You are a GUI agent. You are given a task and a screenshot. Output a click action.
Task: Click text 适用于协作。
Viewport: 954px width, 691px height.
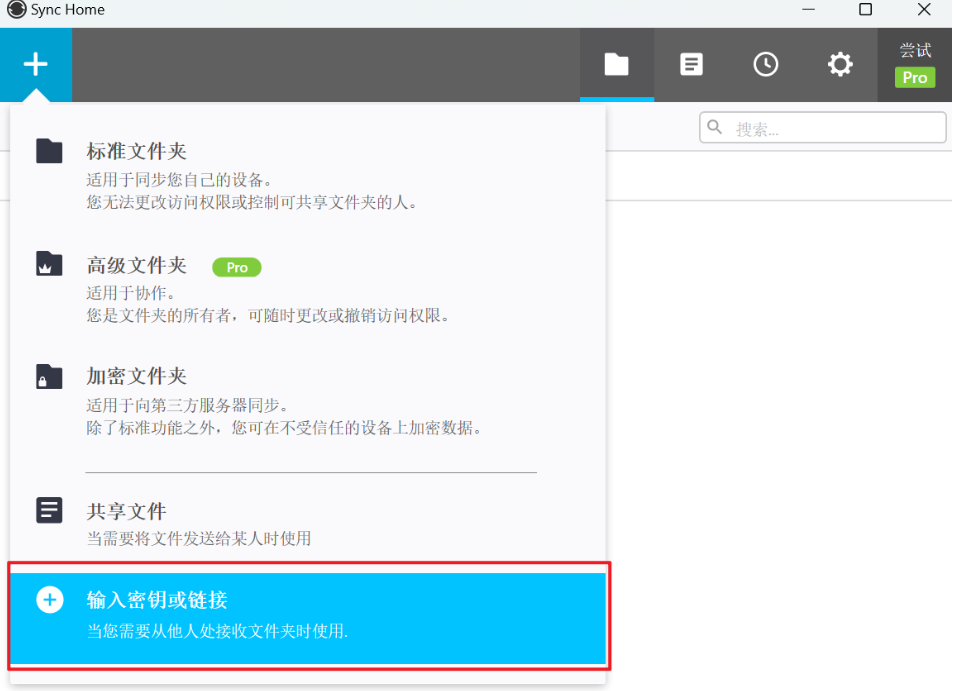pos(131,293)
